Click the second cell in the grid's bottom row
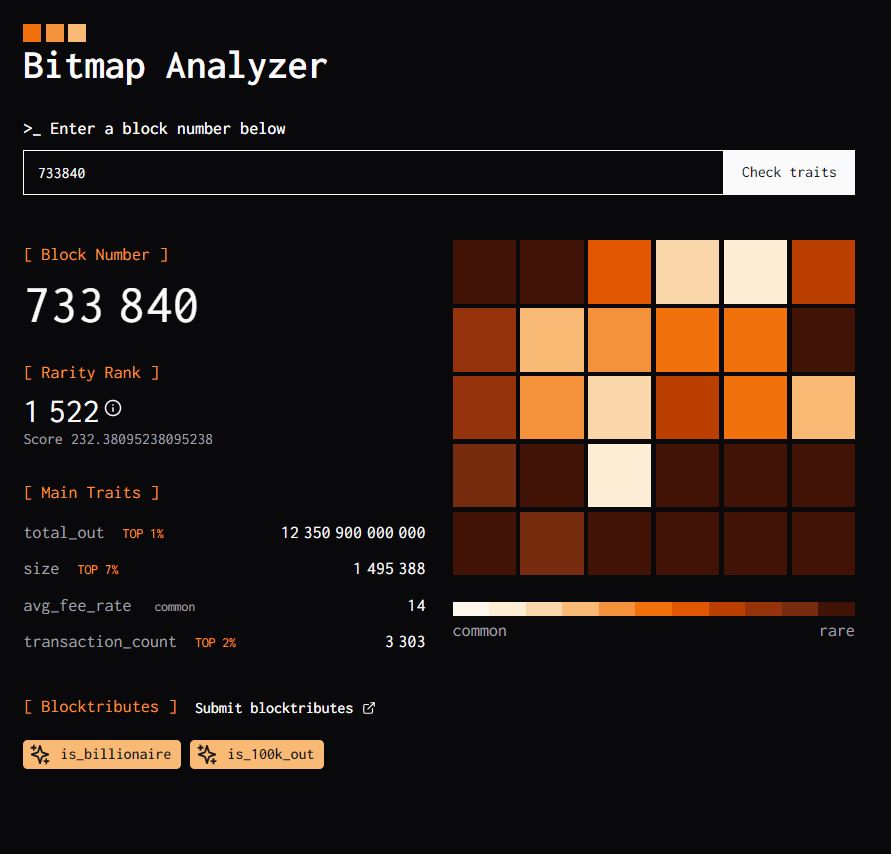The width and height of the screenshot is (891, 854). (552, 543)
